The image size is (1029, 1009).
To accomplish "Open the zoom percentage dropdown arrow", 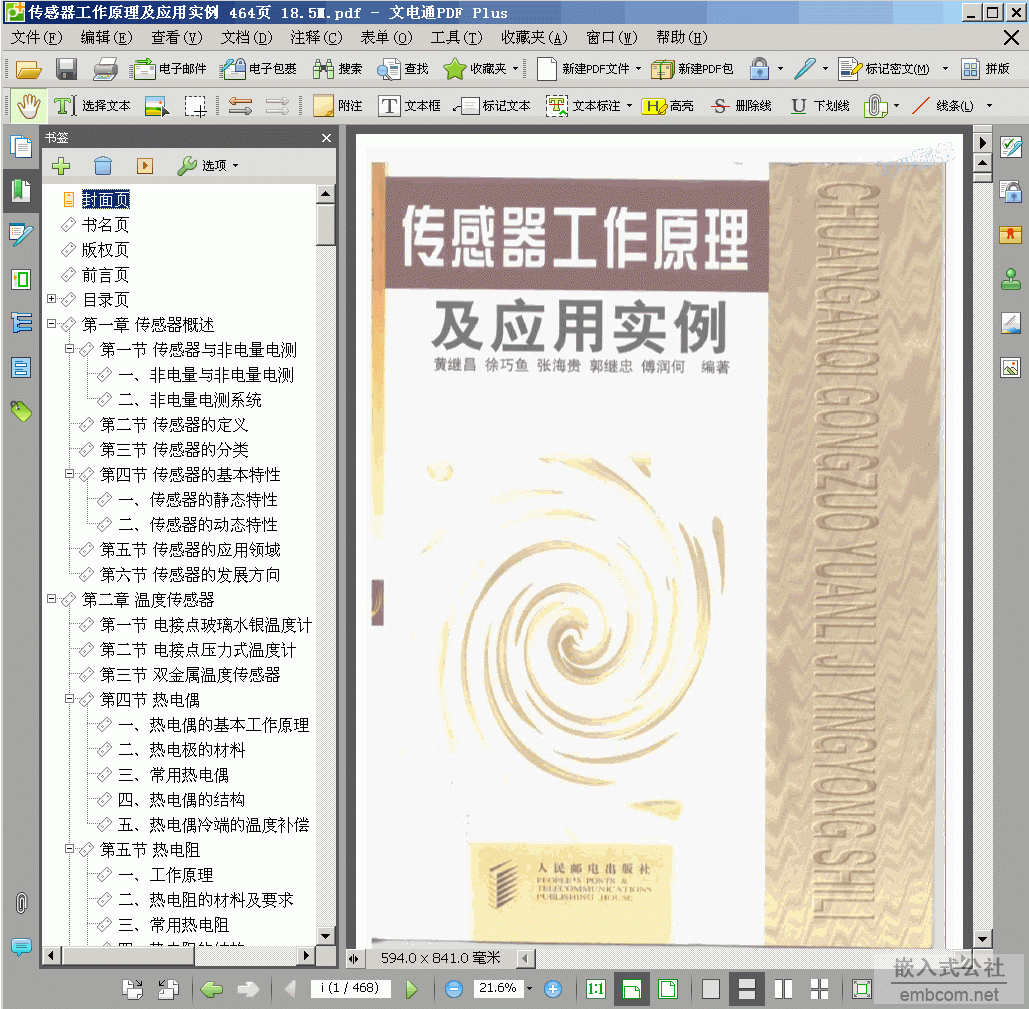I will pos(530,988).
